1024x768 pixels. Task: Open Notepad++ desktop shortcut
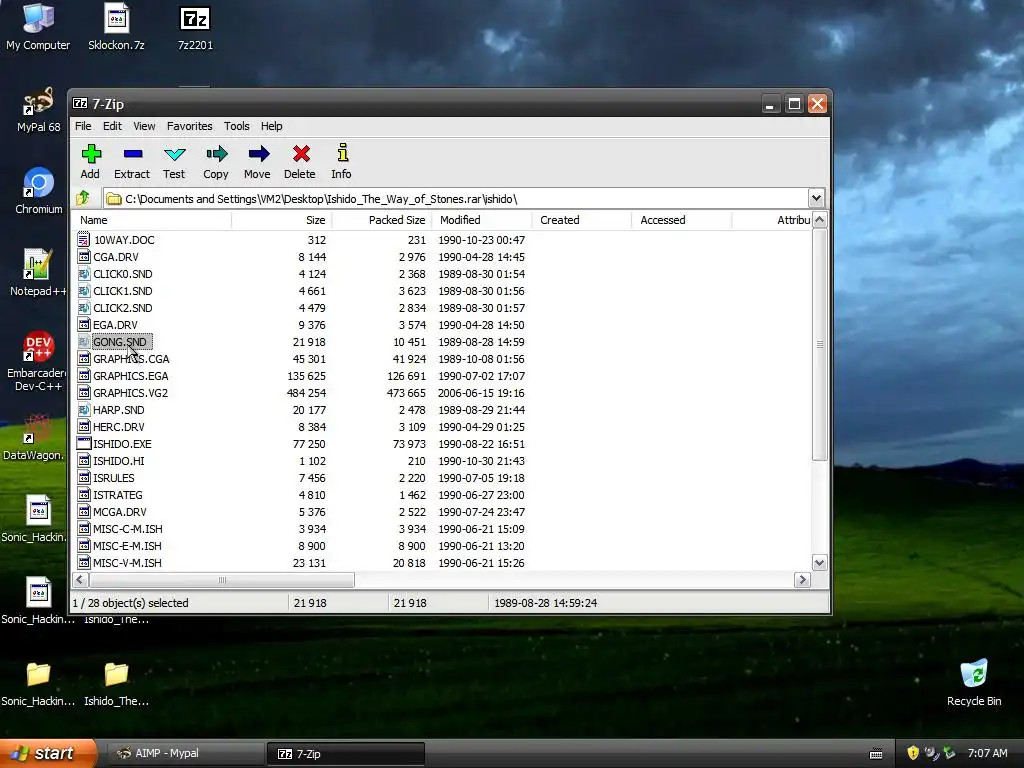(38, 273)
